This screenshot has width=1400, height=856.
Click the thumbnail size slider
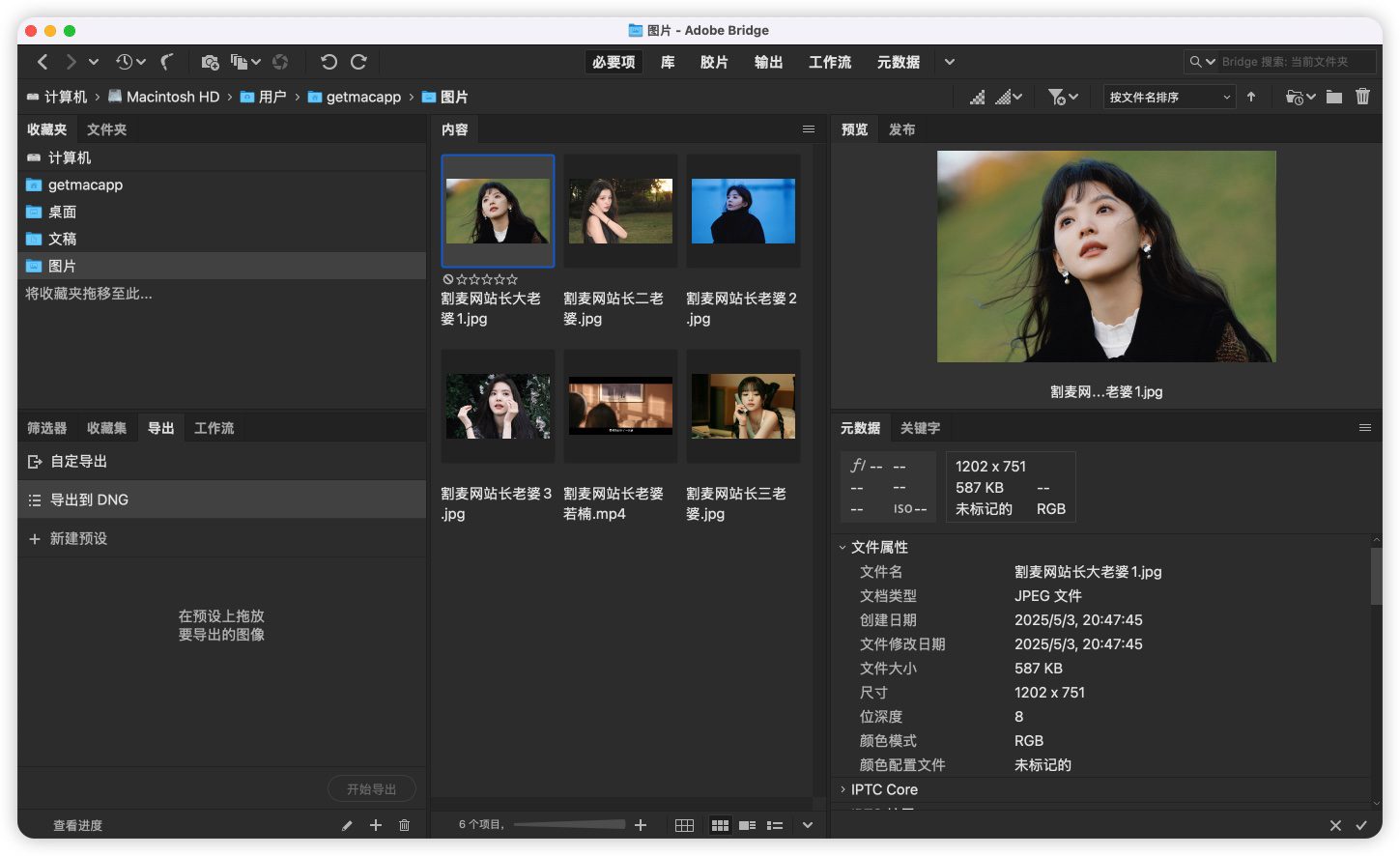pyautogui.click(x=569, y=824)
